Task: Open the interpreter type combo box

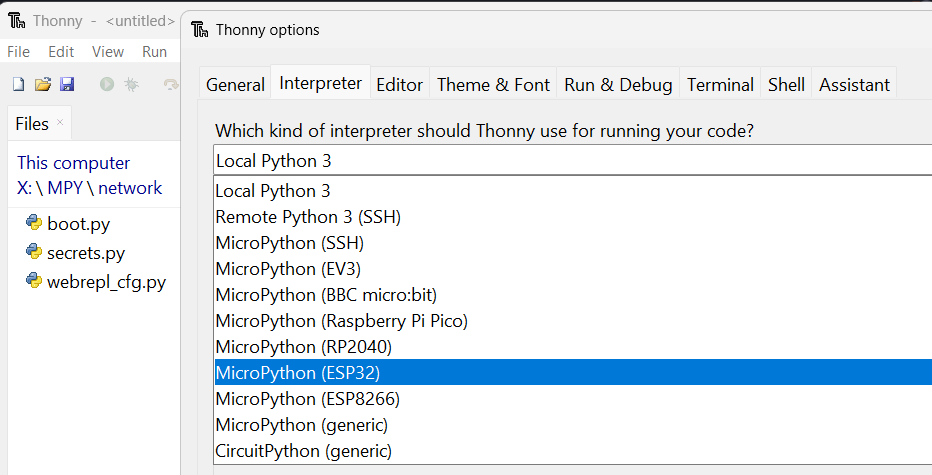Action: pyautogui.click(x=572, y=160)
